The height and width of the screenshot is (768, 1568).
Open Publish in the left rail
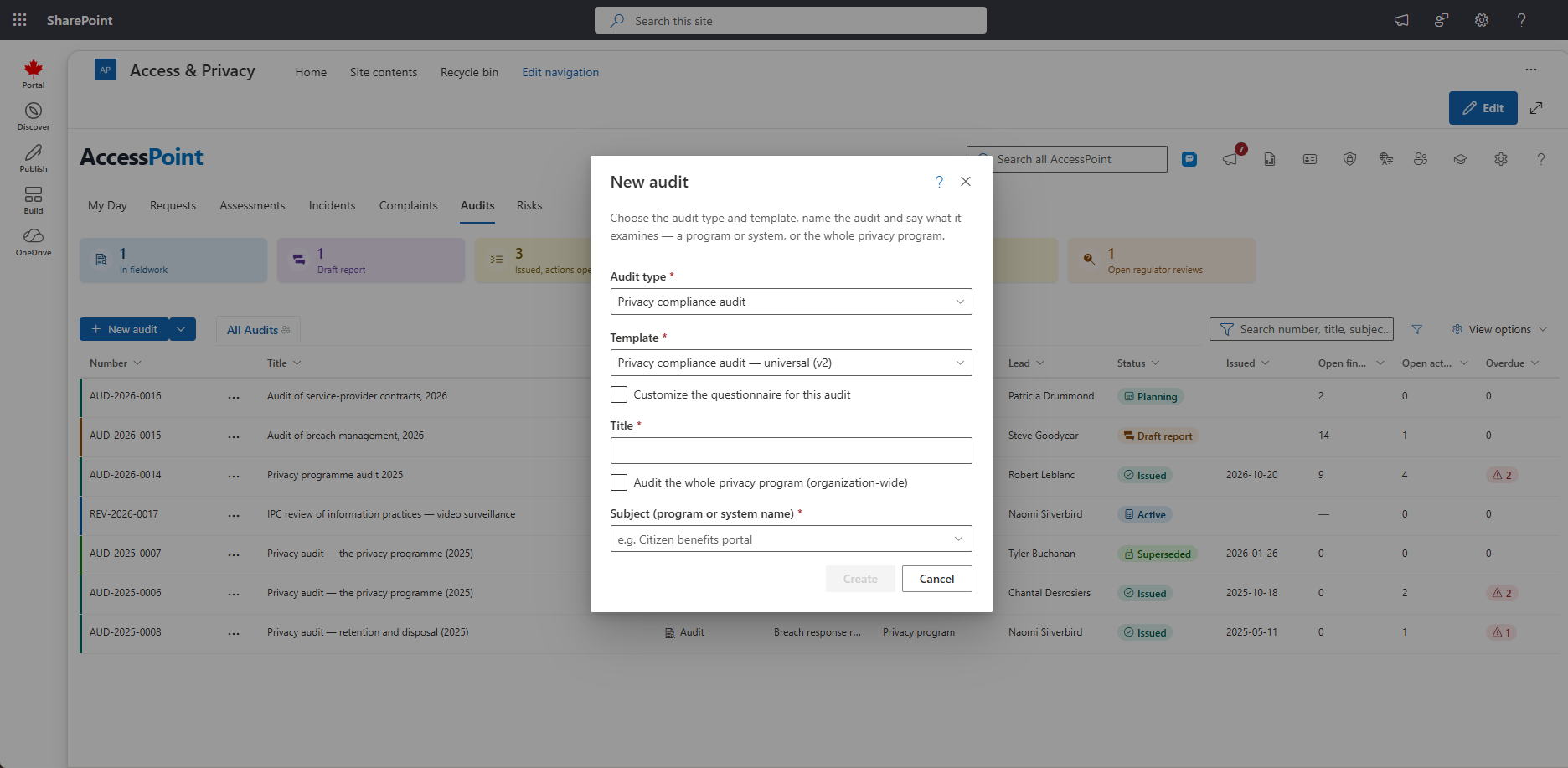[34, 158]
